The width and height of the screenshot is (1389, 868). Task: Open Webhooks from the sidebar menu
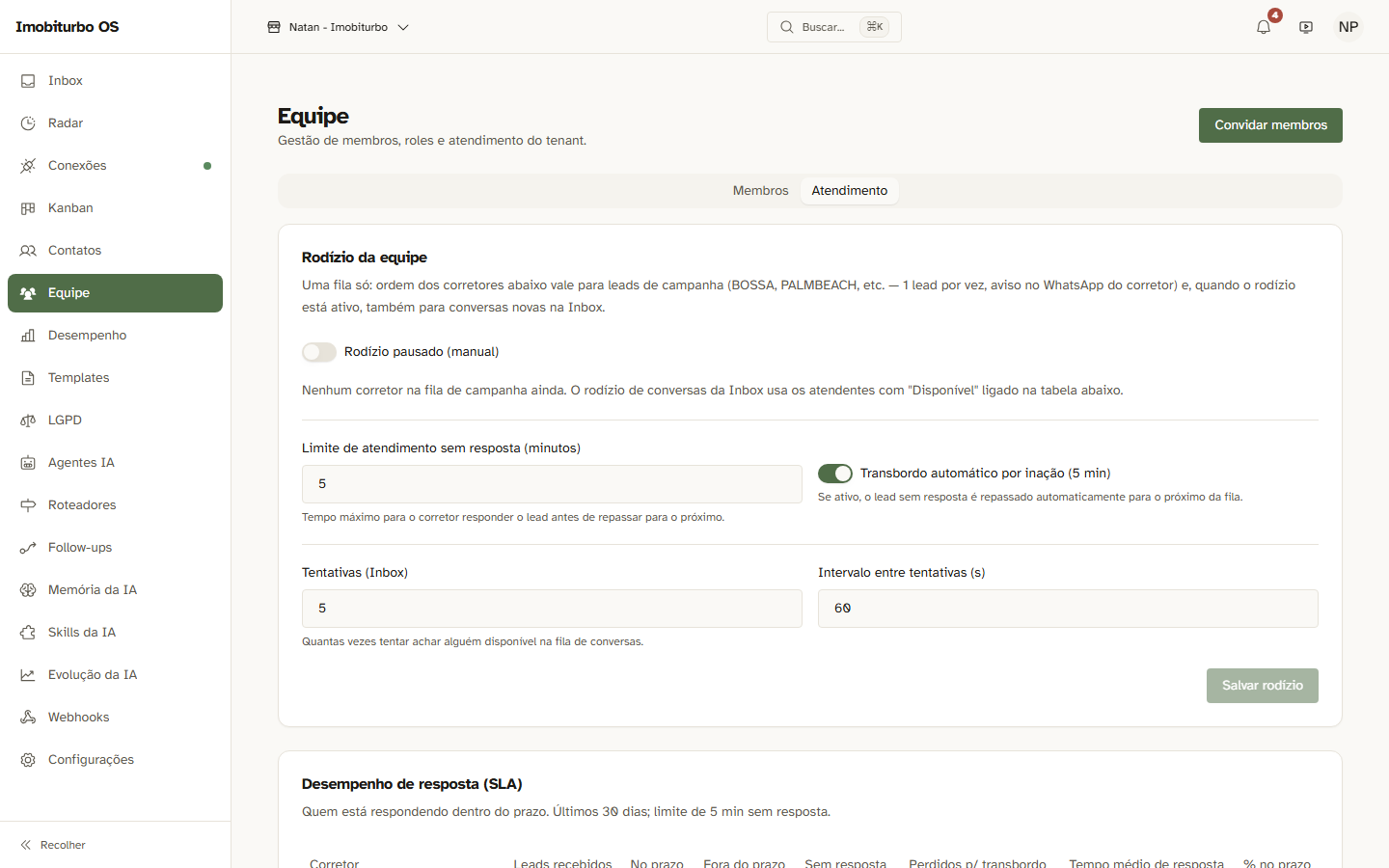click(115, 718)
